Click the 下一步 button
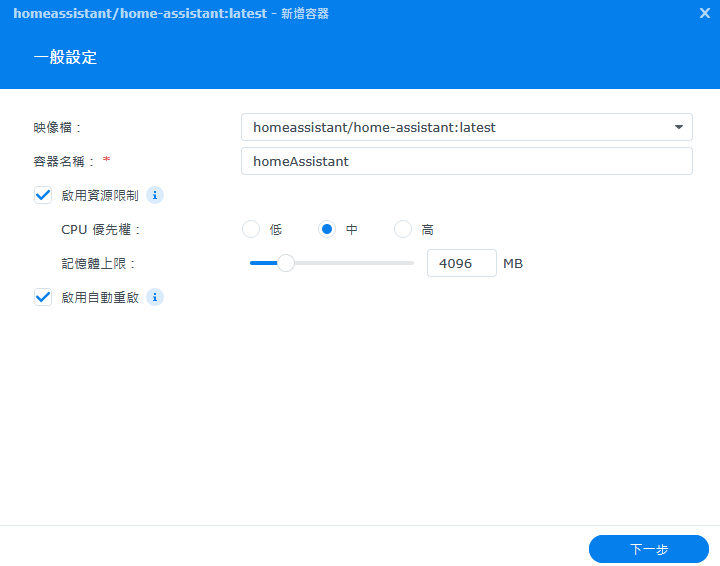Image resolution: width=720 pixels, height=566 pixels. tap(648, 549)
